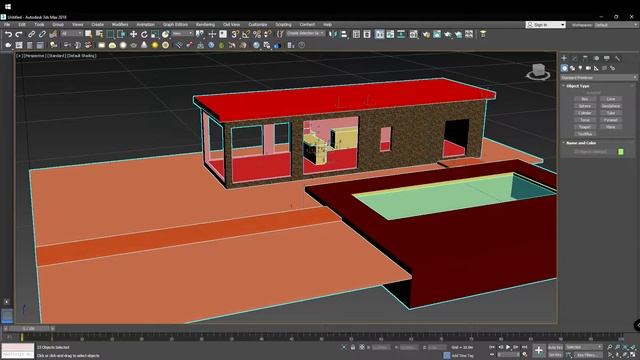Open the Selected key filter dropdown
The width and height of the screenshot is (640, 360).
584,347
